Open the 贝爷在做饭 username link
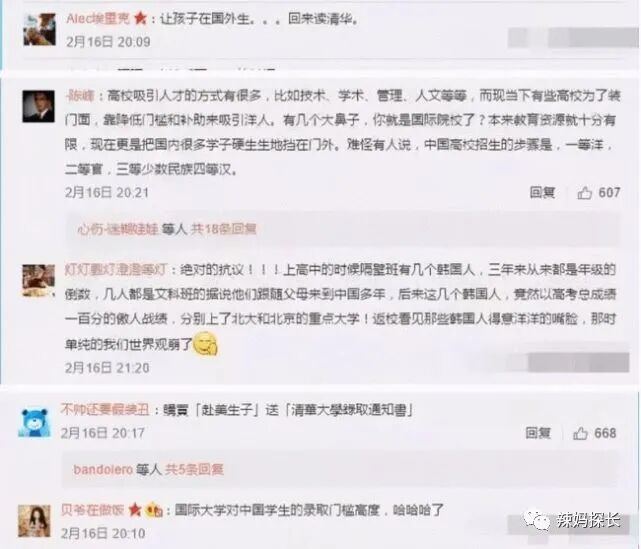 coord(93,510)
